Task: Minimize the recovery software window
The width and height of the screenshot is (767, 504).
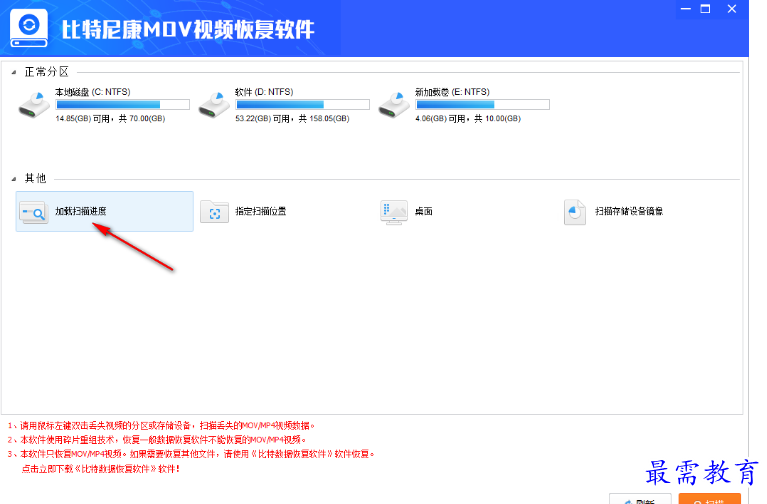Action: coord(686,9)
